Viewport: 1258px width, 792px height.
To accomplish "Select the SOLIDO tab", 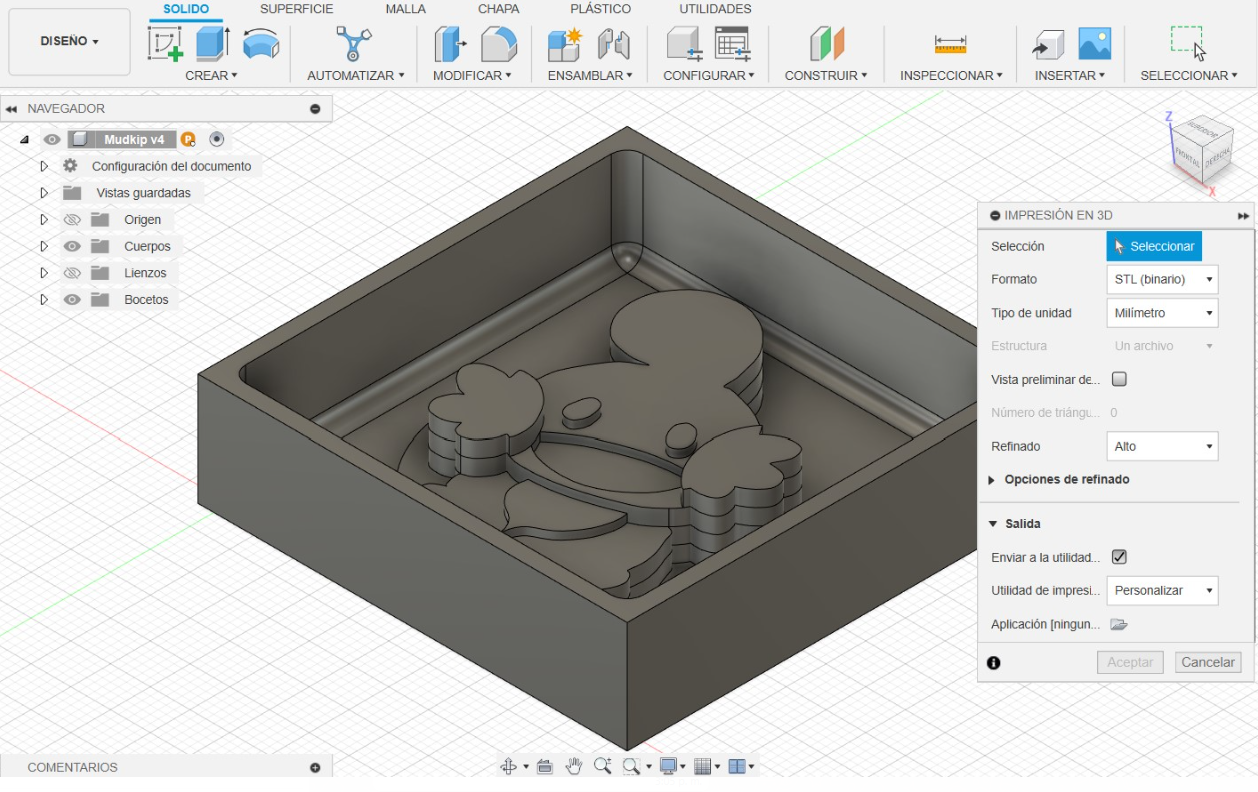I will pyautogui.click(x=186, y=9).
